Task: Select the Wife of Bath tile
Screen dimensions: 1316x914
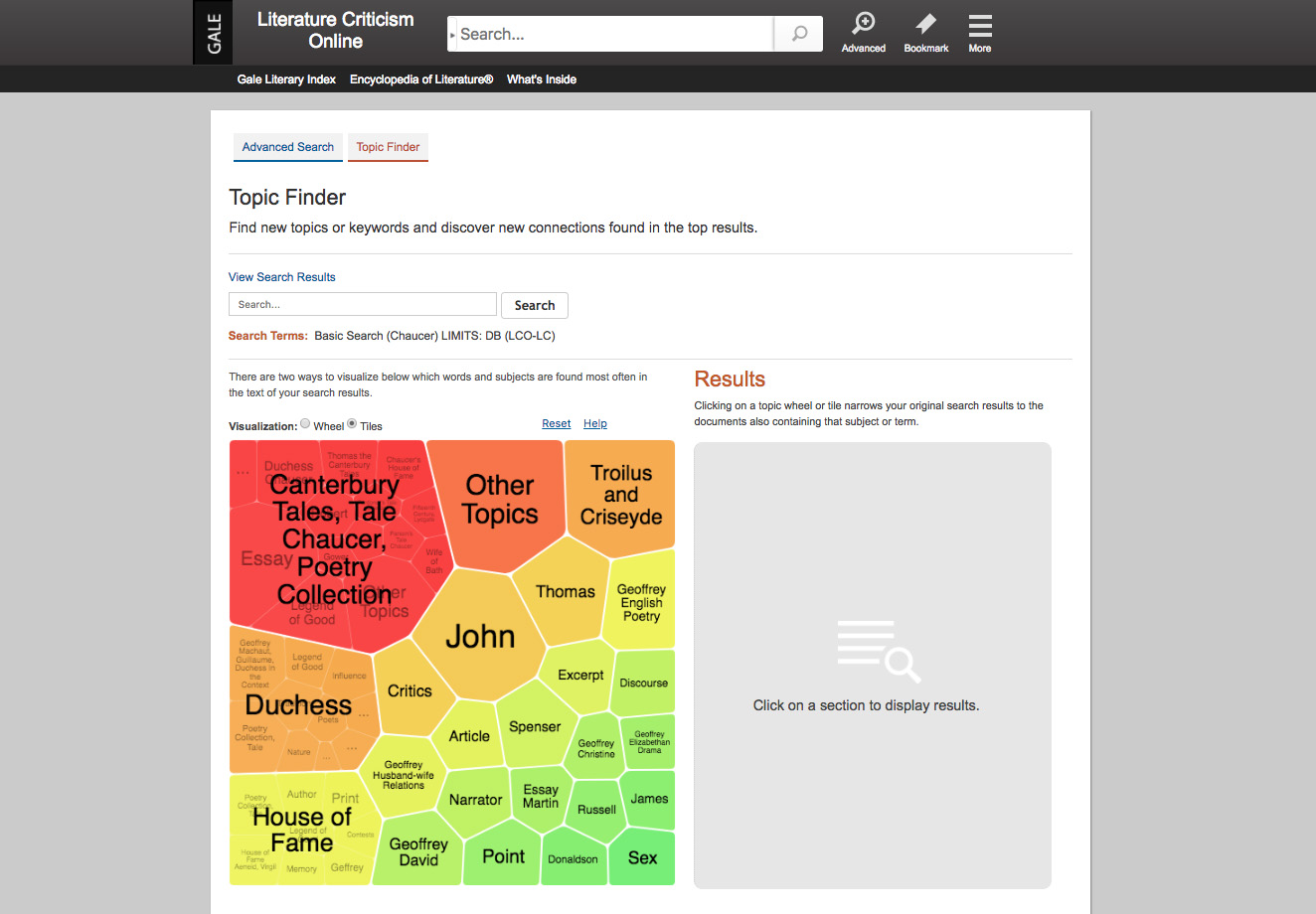Action: (434, 561)
